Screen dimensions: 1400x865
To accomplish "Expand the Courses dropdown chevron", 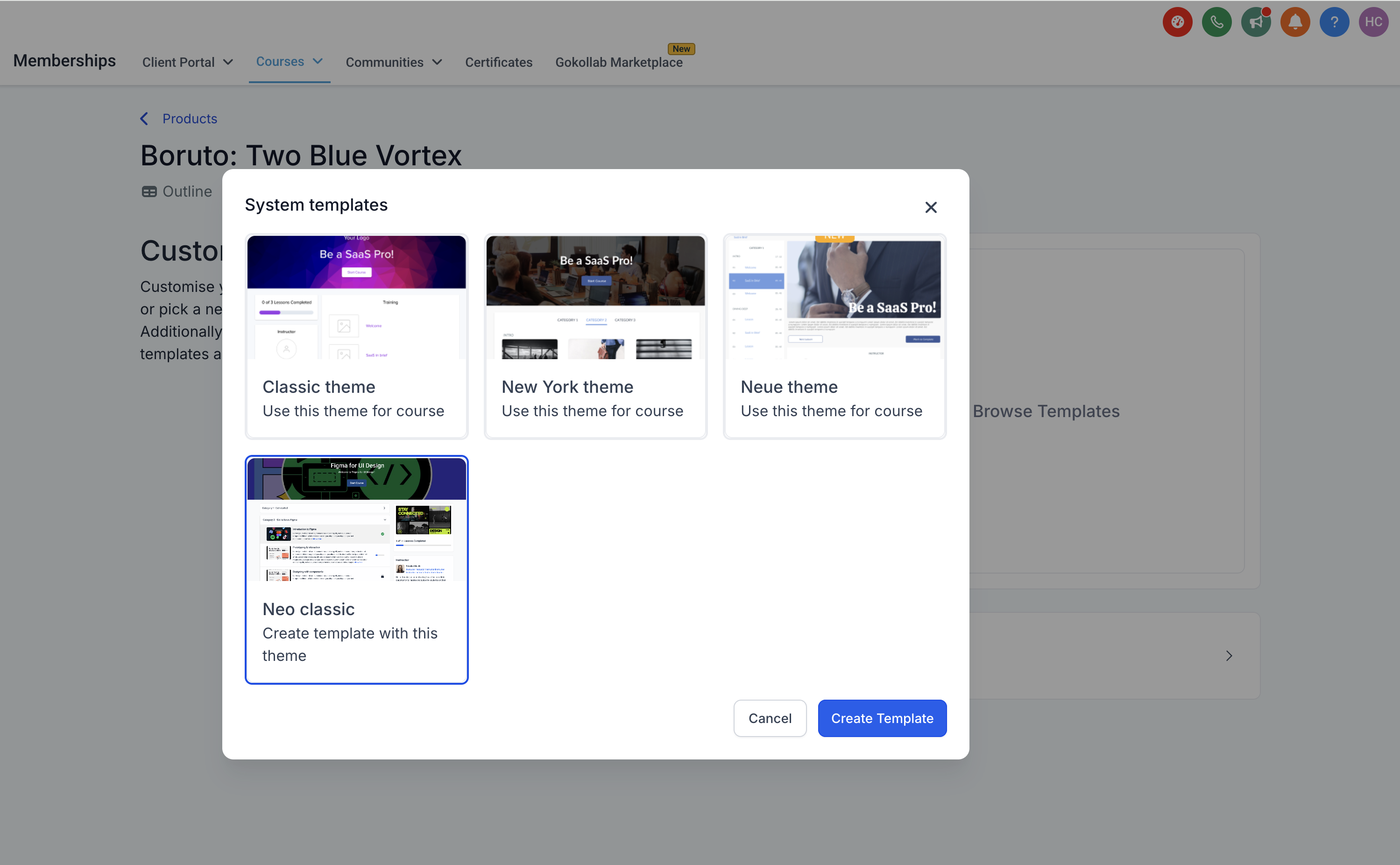I will click(318, 61).
